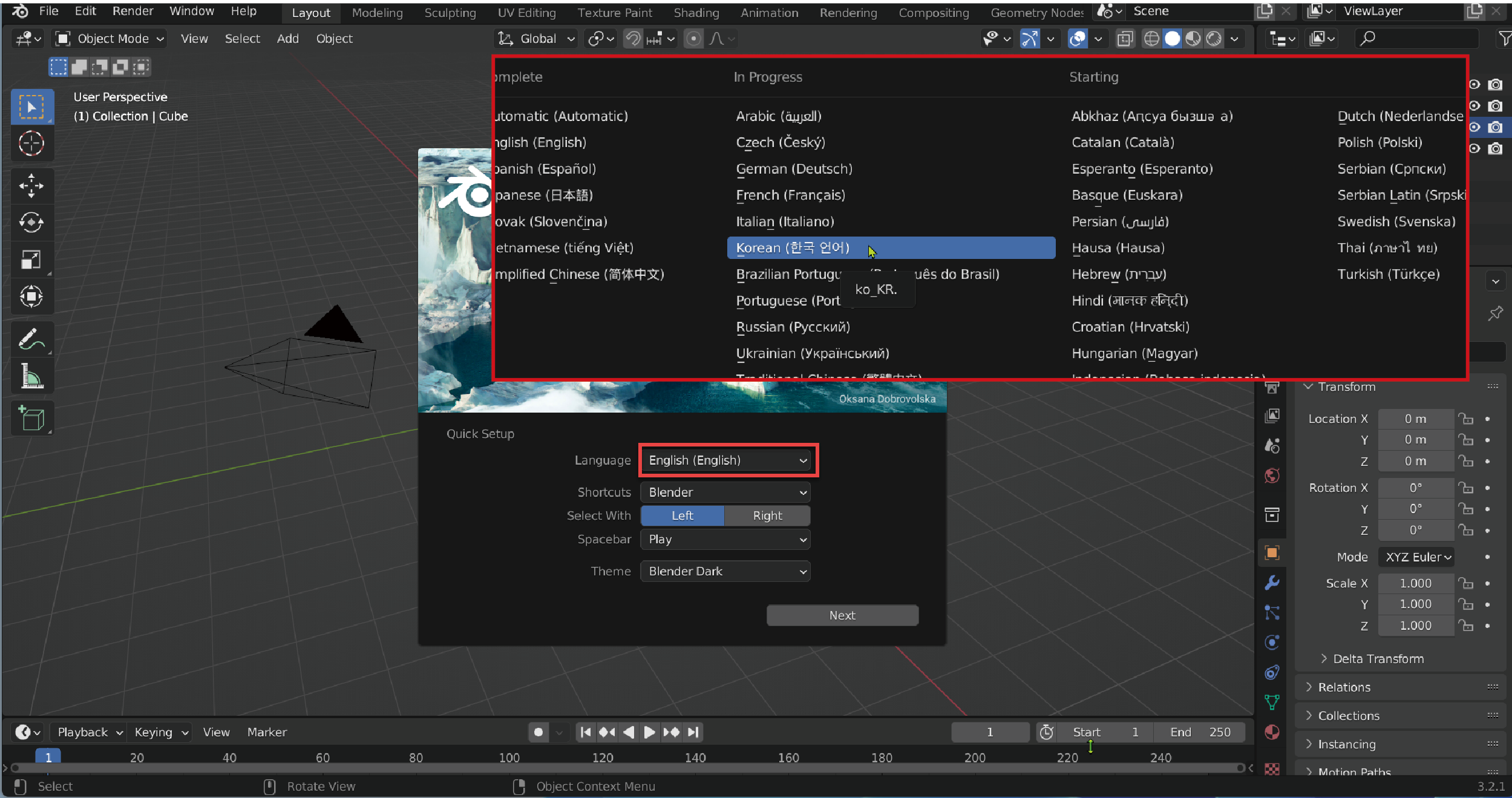This screenshot has width=1512, height=798.
Task: Choose Korean from language list
Action: pos(891,248)
